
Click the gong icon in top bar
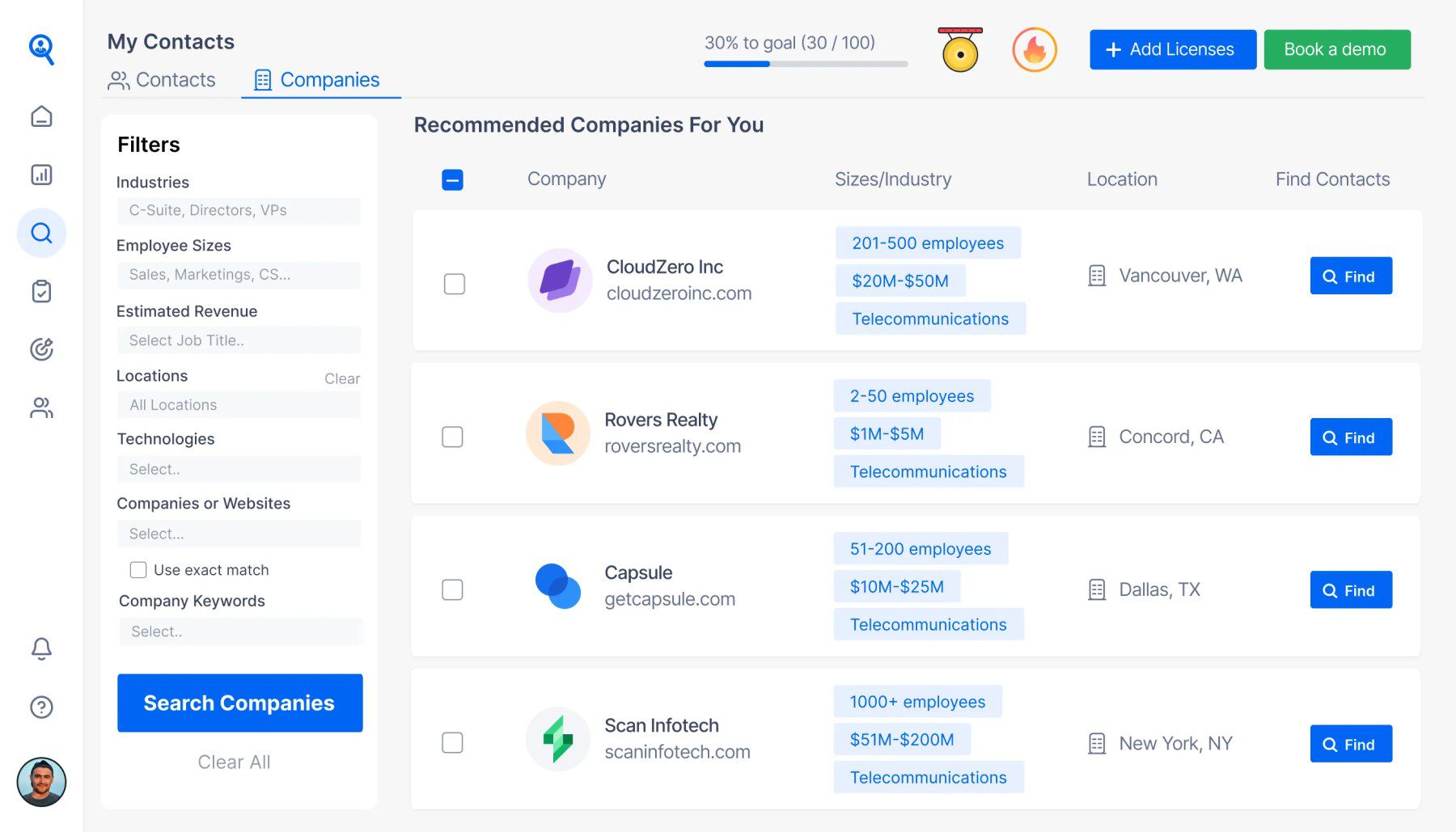tap(959, 49)
